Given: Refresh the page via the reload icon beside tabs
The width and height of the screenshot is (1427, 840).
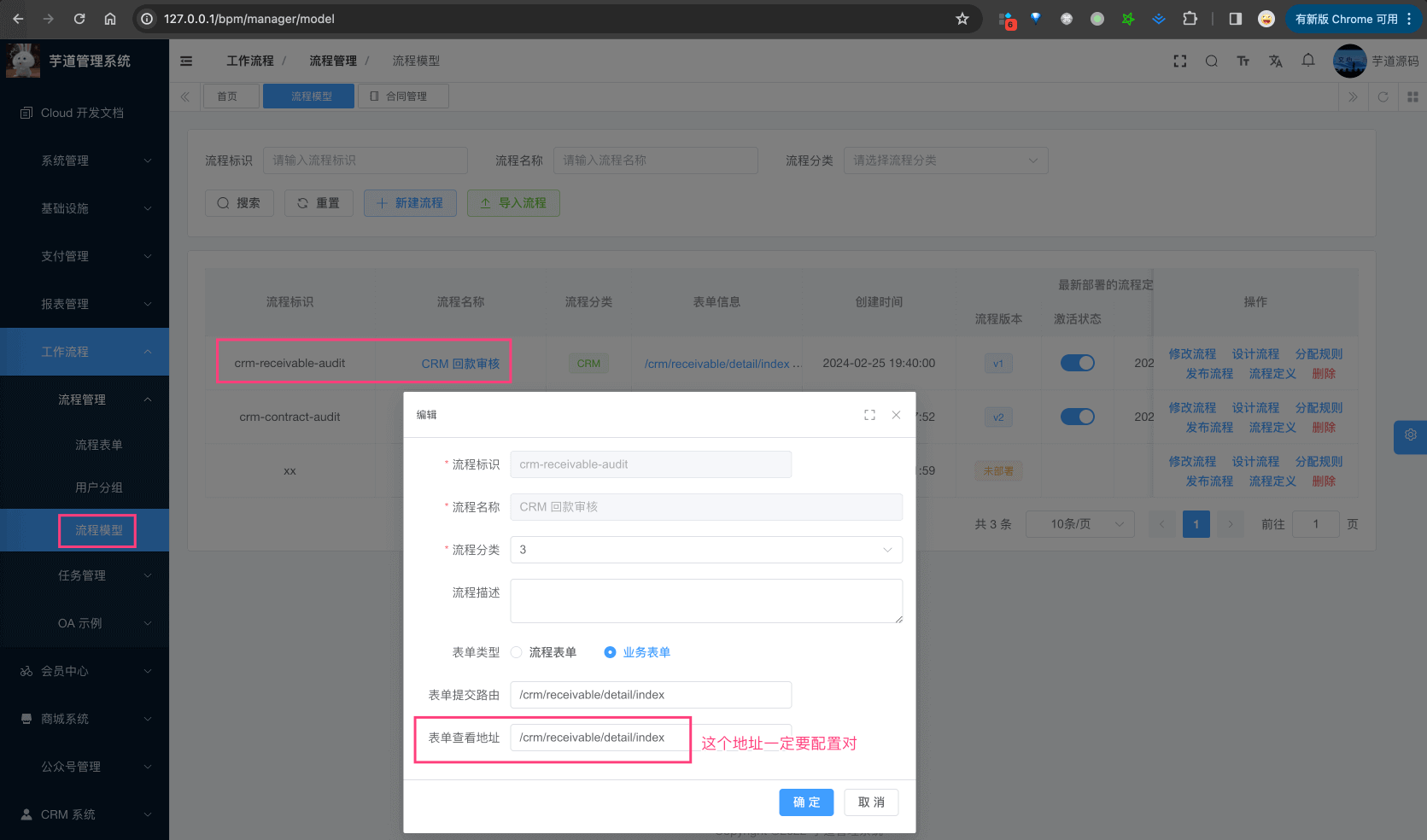Looking at the screenshot, I should (1383, 96).
